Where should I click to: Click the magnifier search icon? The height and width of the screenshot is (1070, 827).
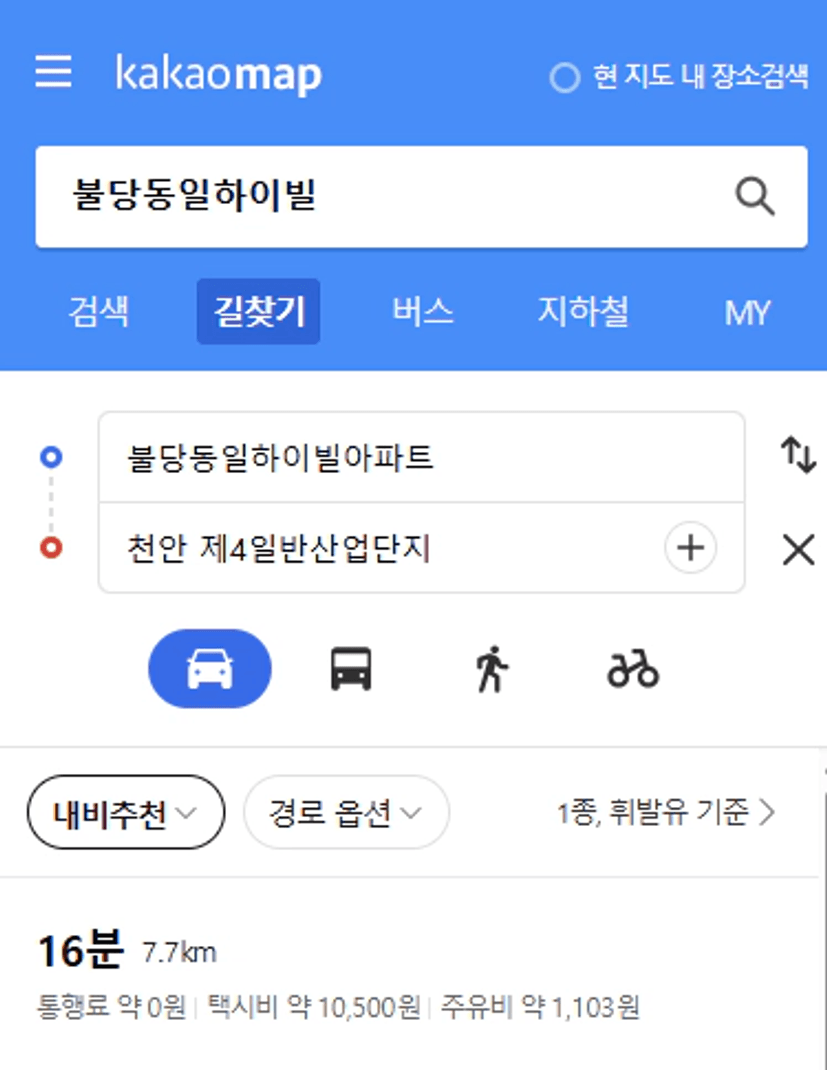755,197
